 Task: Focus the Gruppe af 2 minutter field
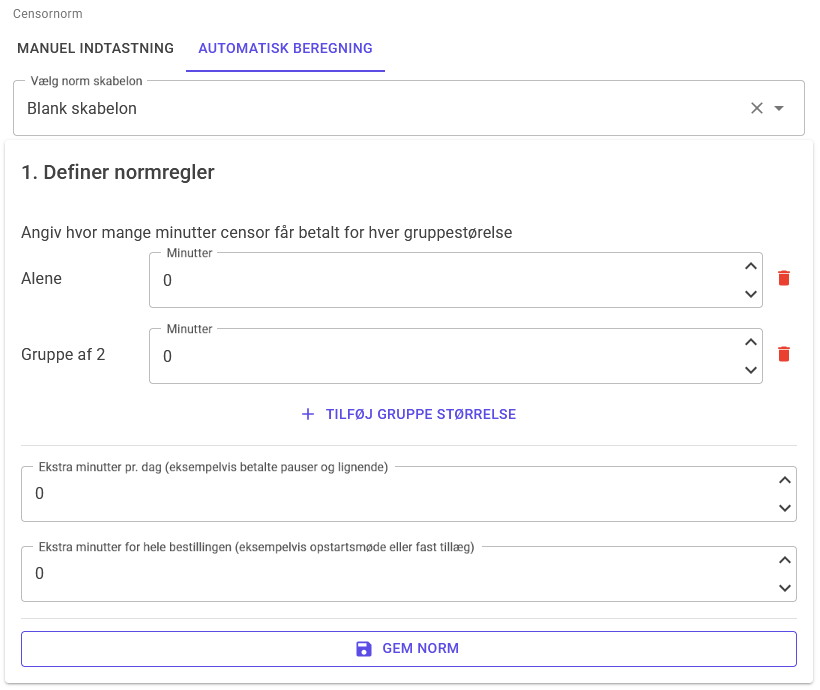440,357
